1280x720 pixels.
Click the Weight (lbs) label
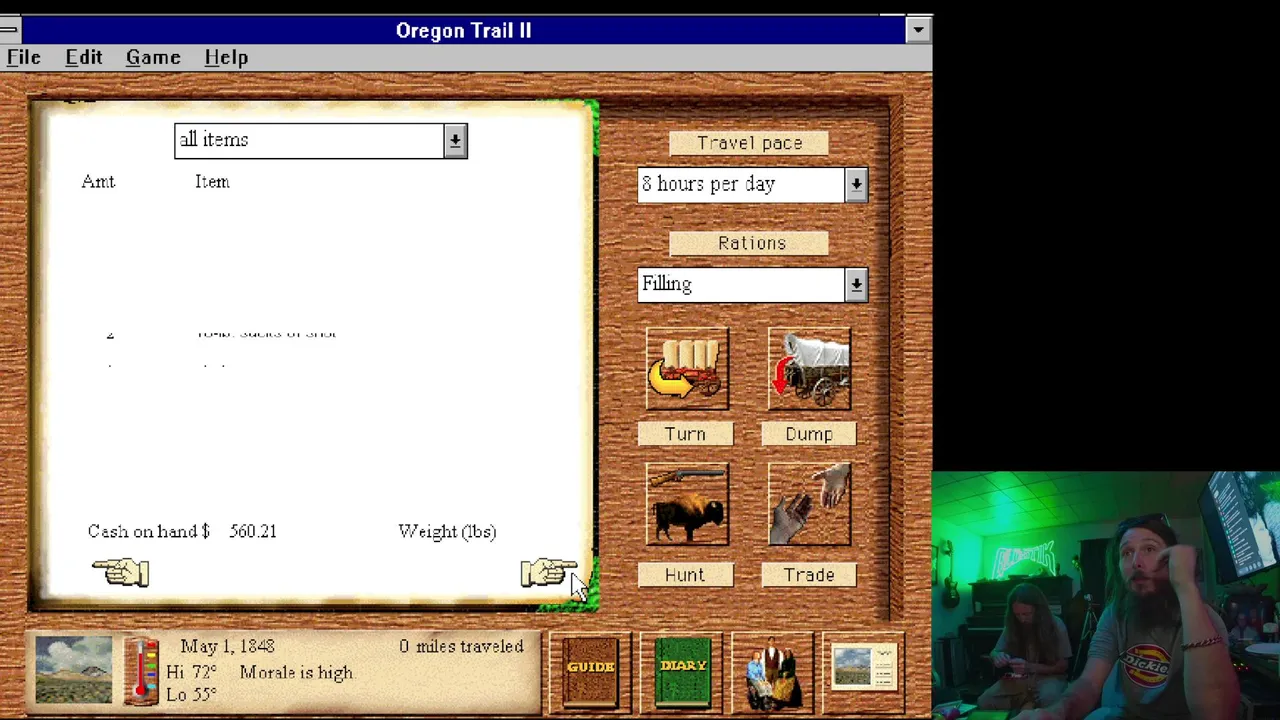tap(447, 532)
